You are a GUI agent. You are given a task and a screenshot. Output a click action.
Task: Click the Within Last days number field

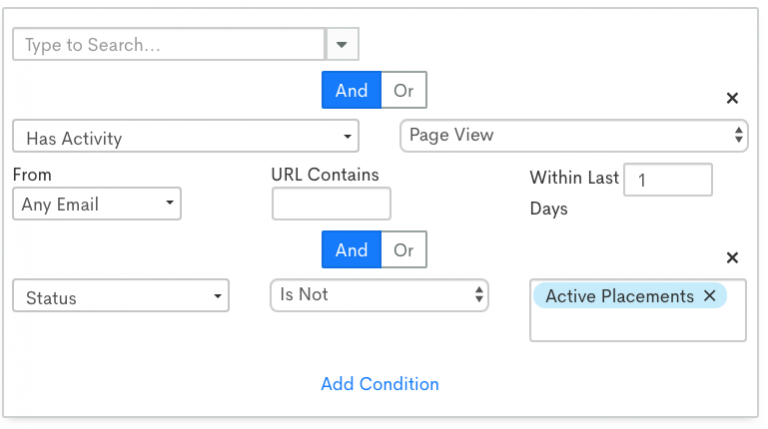(668, 180)
